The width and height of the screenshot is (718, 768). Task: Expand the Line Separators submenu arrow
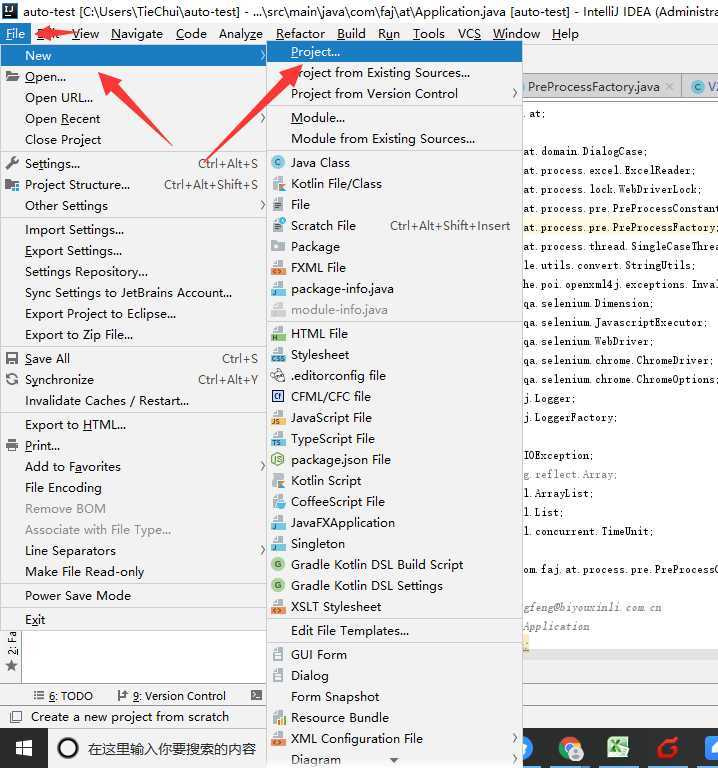tap(263, 551)
